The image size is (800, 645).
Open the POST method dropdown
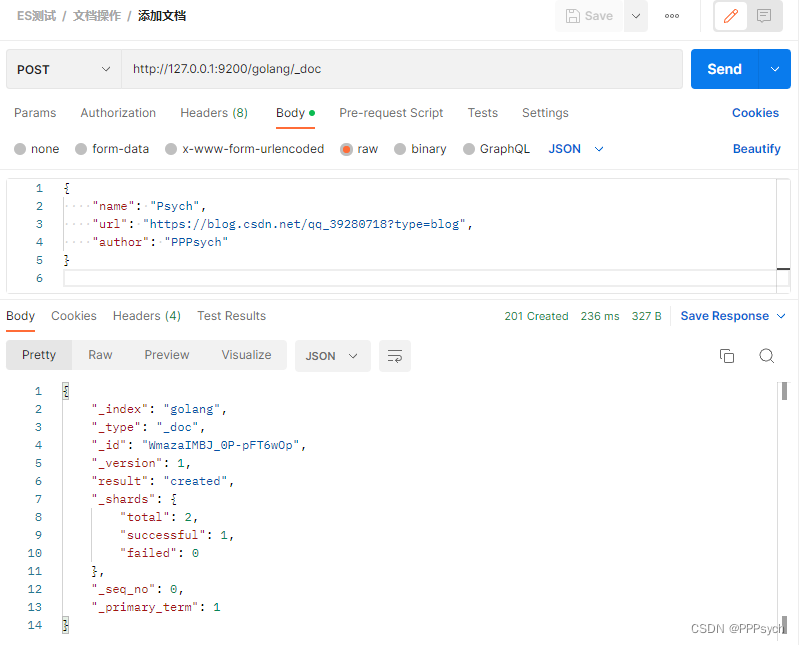(64, 69)
